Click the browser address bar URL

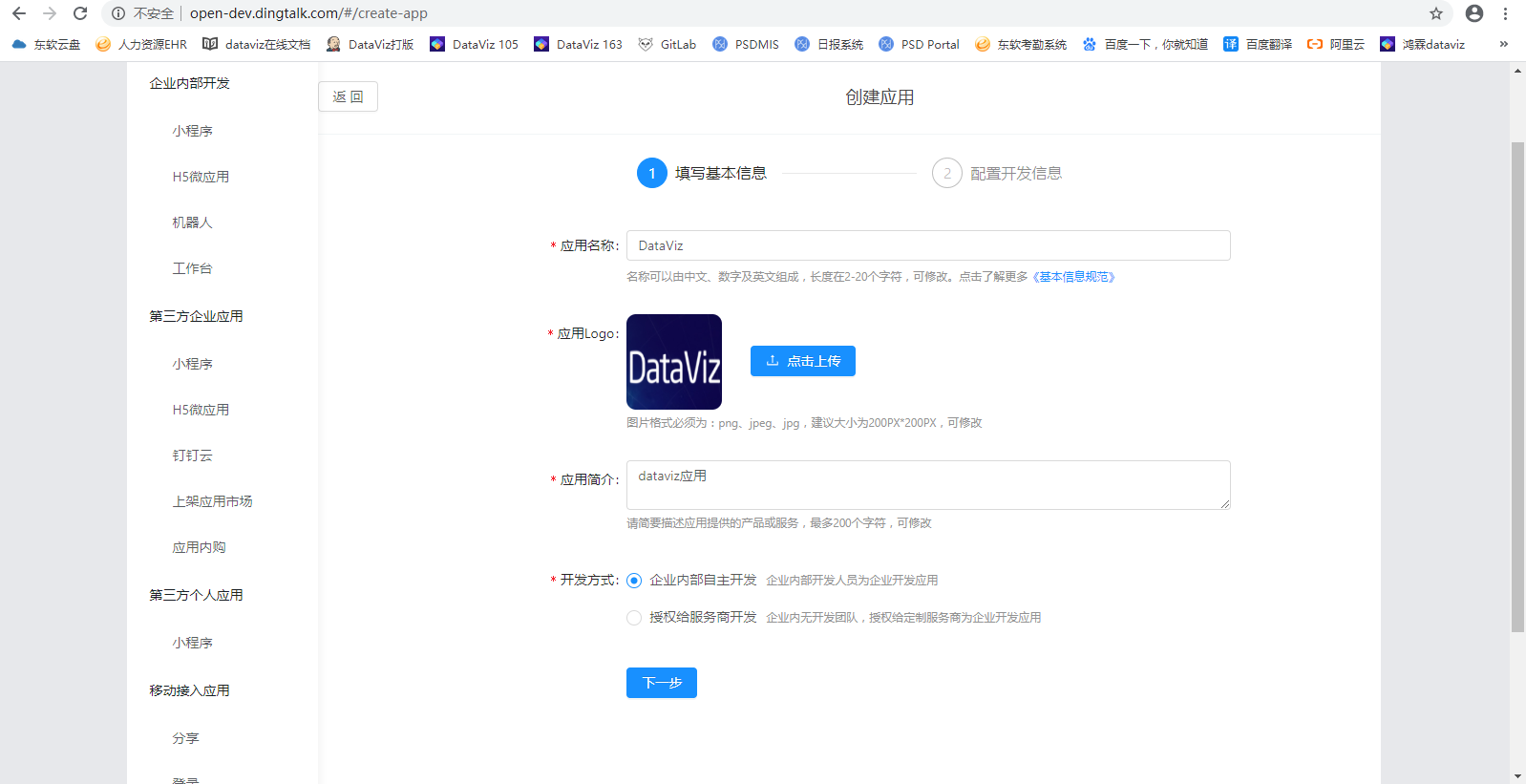point(308,13)
